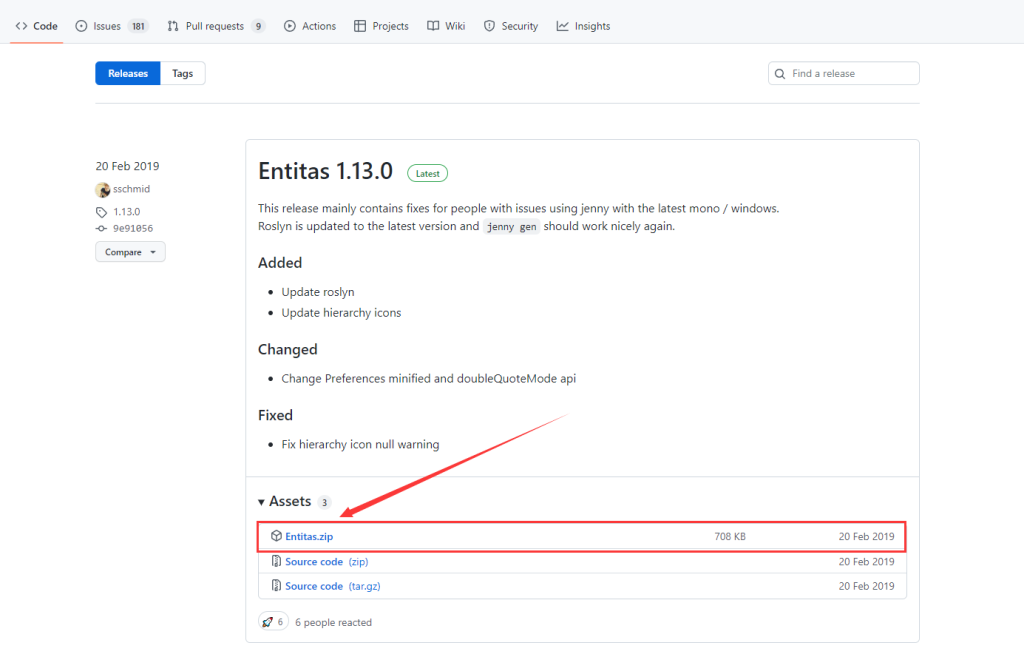This screenshot has width=1024, height=657.
Task: Open the Actions tab
Action: pyautogui.click(x=310, y=26)
